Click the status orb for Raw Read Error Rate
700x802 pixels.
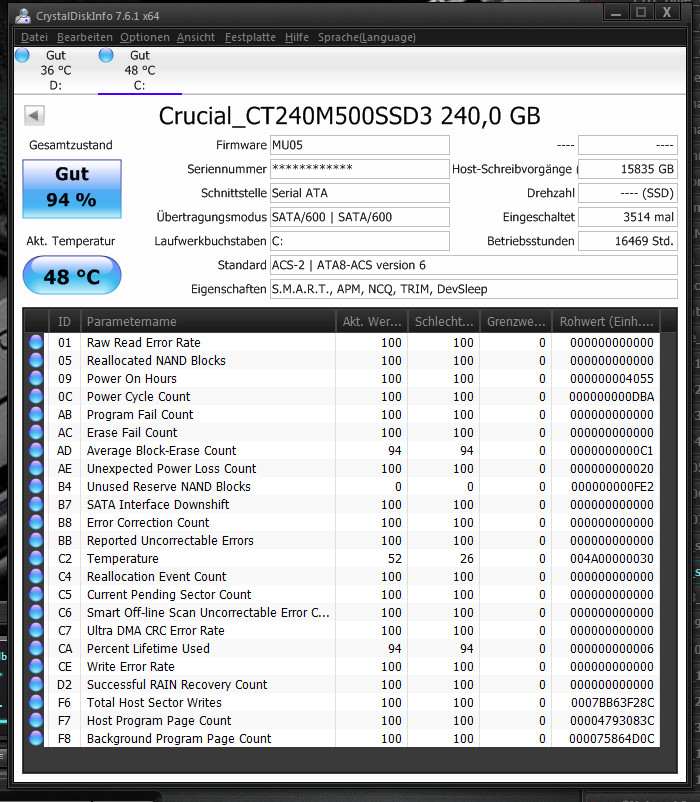36,343
